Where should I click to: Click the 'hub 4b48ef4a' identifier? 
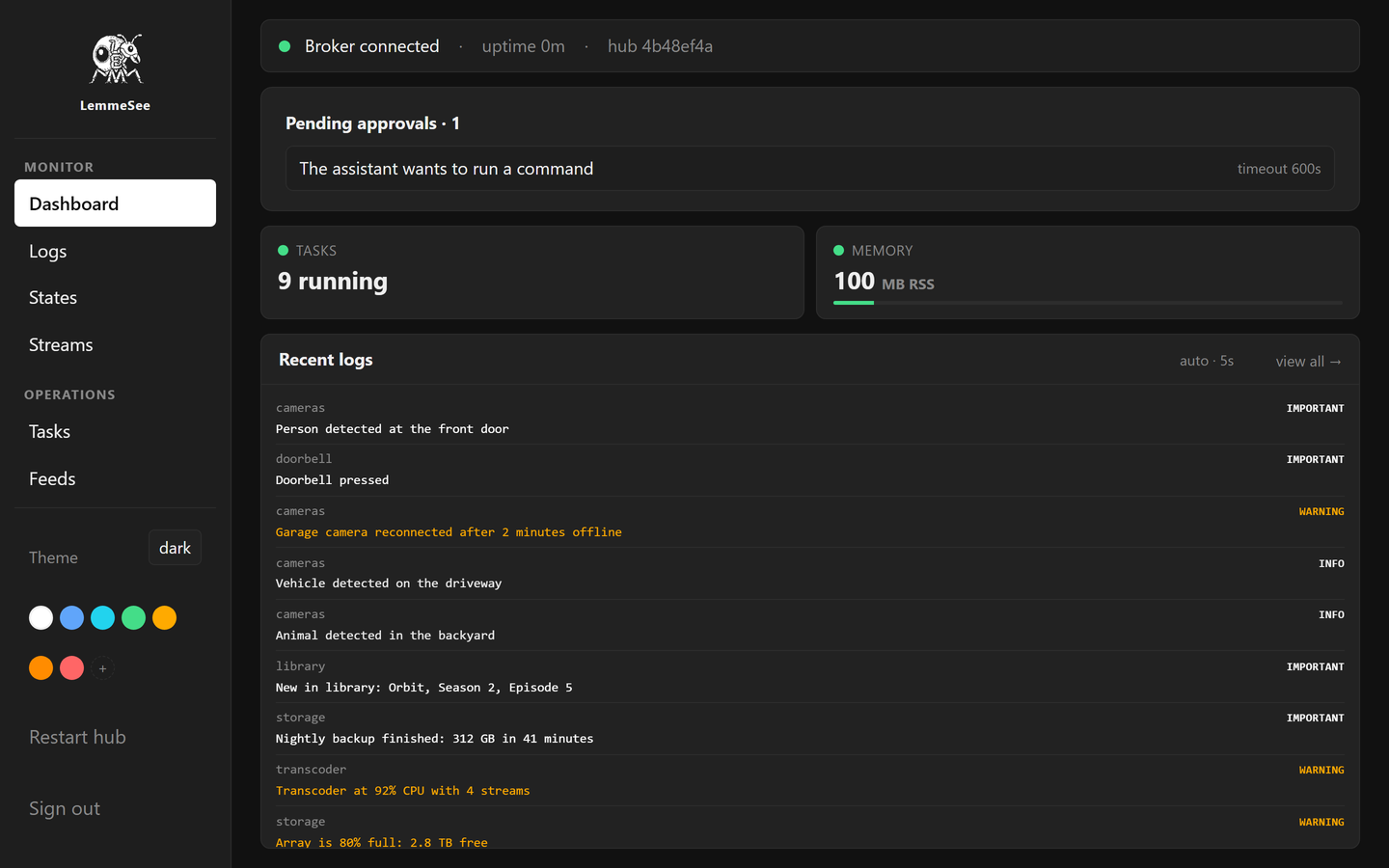(x=660, y=46)
